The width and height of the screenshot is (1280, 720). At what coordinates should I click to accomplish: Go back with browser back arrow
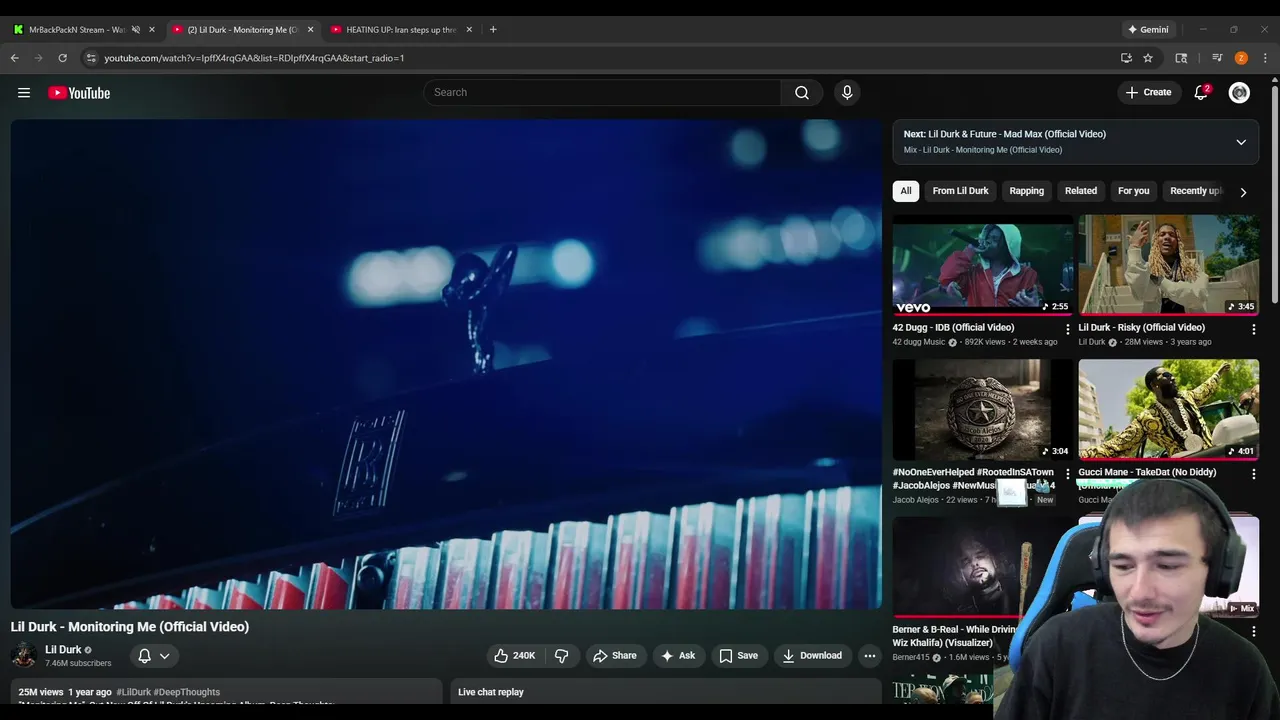pos(15,58)
